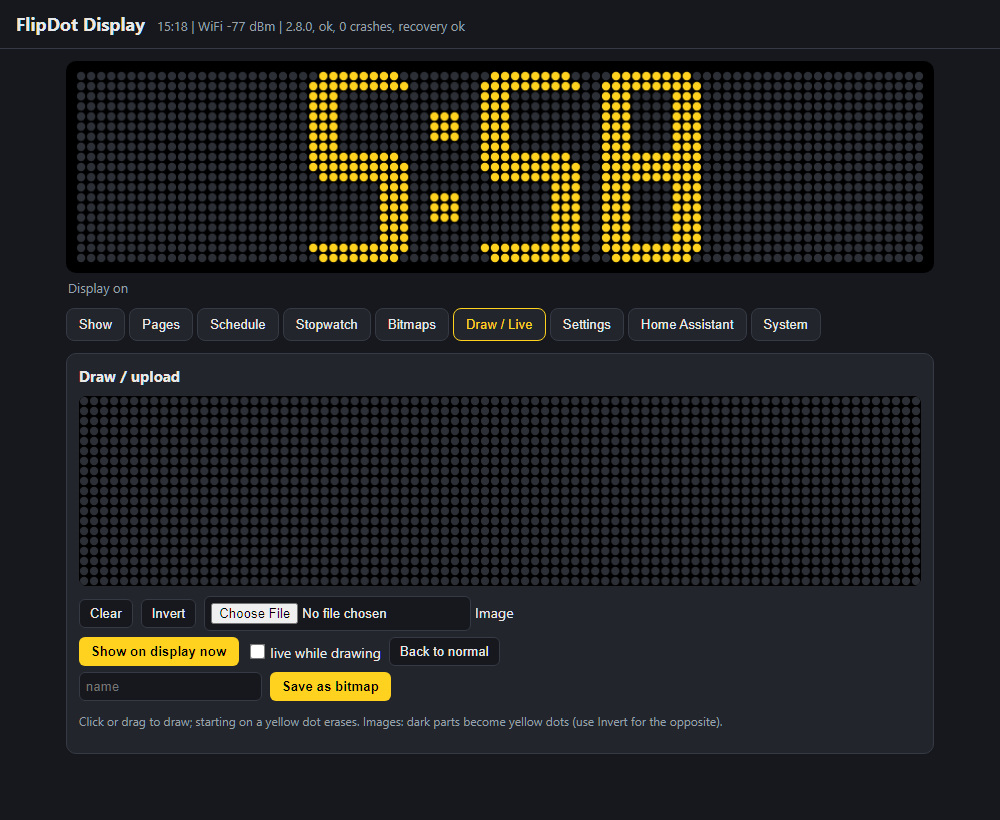1000x820 pixels.
Task: Click the 'No file chosen' text
Action: pos(344,613)
